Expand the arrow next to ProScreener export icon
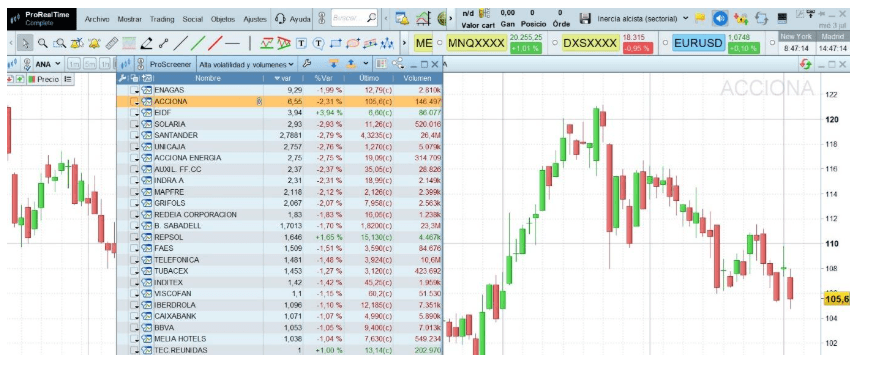 pyautogui.click(x=365, y=64)
